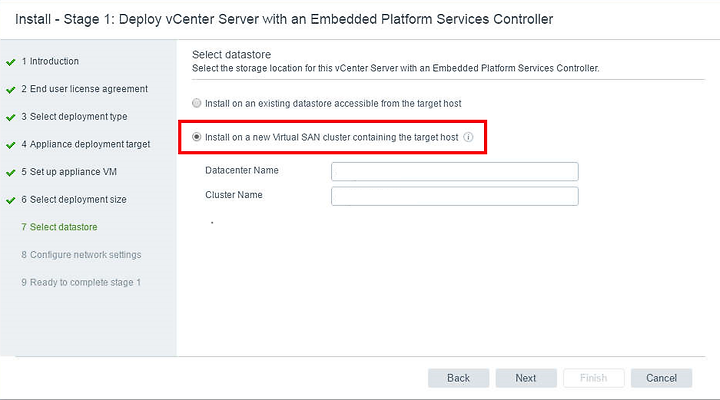720x400 pixels.
Task: Click the Virtual SAN info icon
Action: coord(468,137)
